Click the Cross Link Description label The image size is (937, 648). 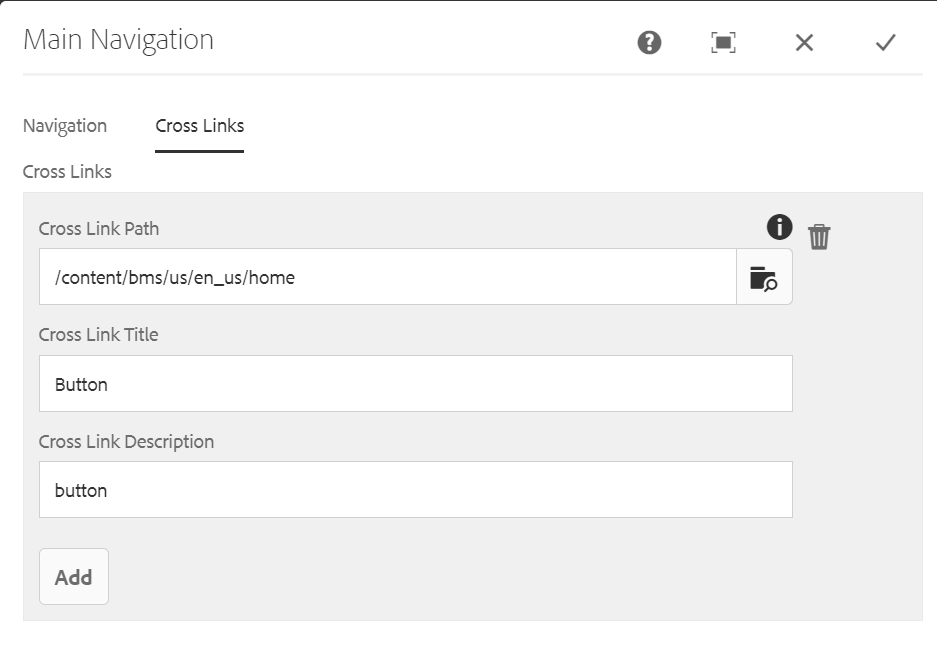pos(127,442)
